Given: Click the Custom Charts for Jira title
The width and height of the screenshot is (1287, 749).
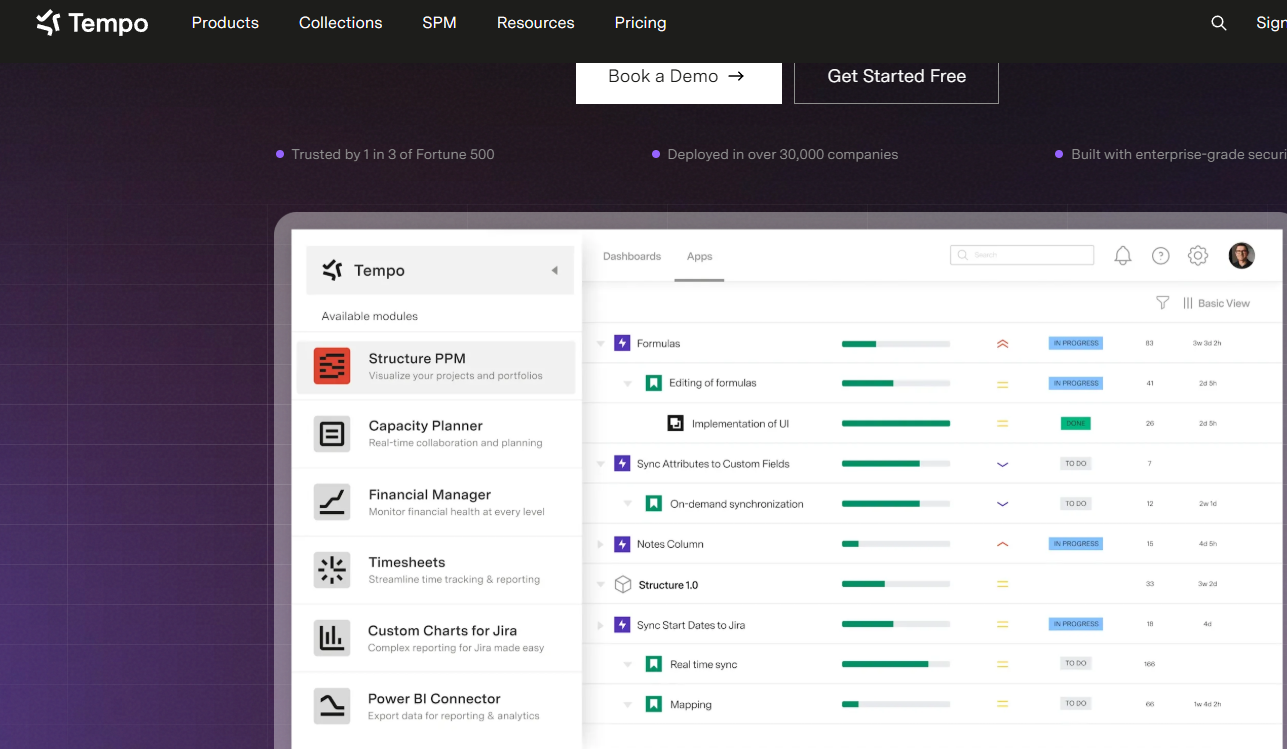Looking at the screenshot, I should [443, 630].
